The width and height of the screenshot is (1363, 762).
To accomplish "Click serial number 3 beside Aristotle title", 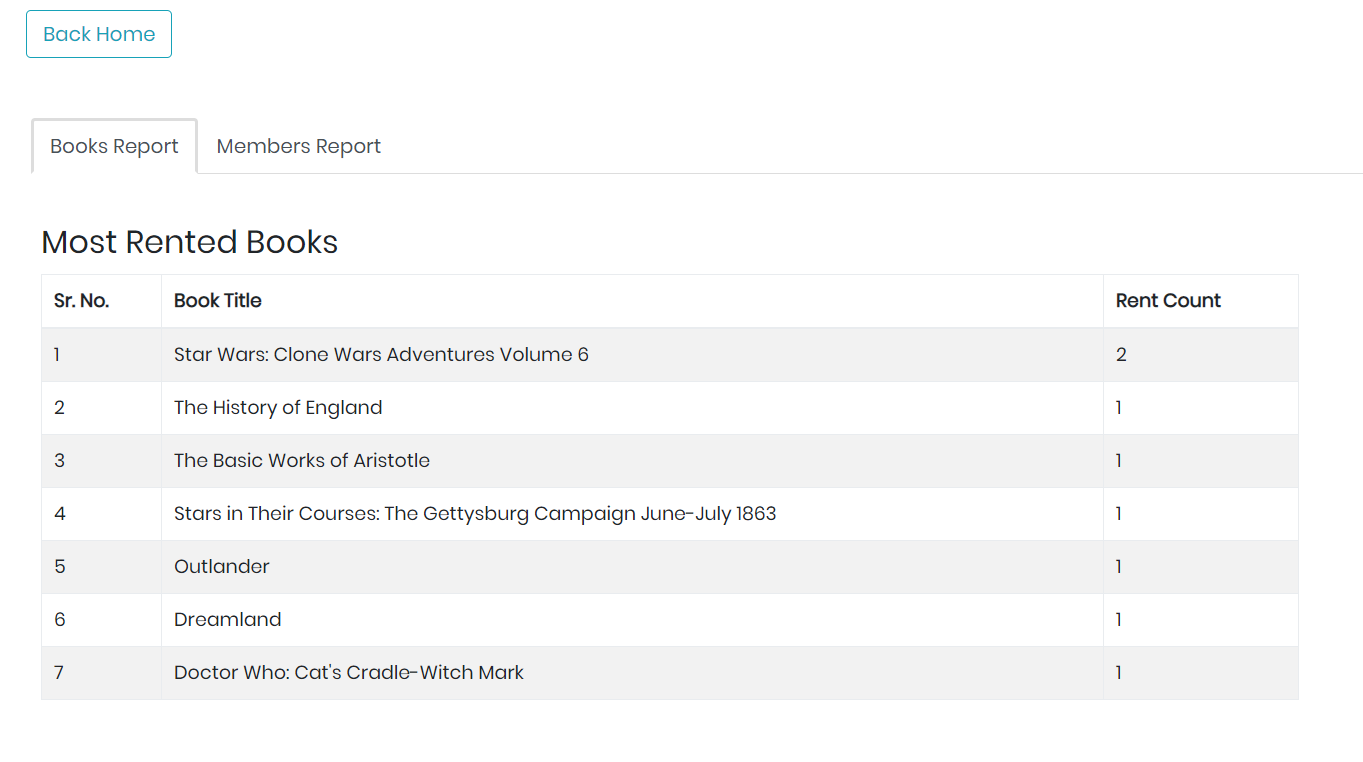I will click(x=59, y=460).
